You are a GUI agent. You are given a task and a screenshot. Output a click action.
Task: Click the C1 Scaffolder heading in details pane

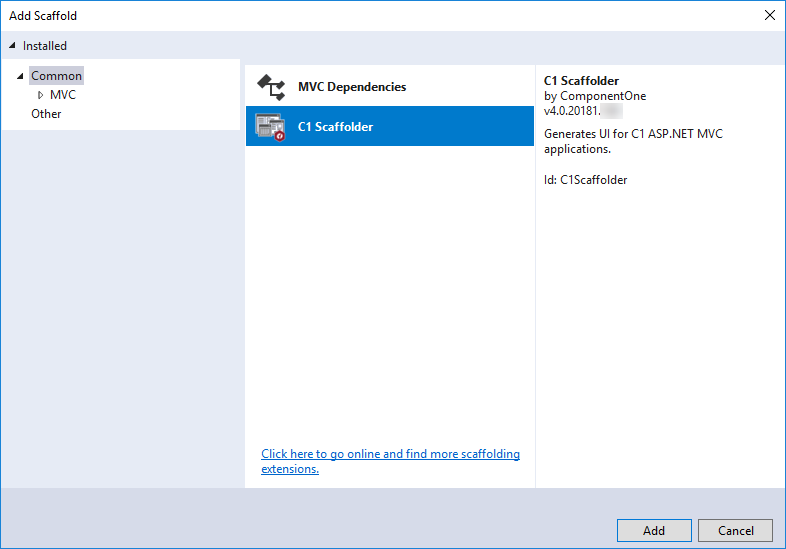581,80
